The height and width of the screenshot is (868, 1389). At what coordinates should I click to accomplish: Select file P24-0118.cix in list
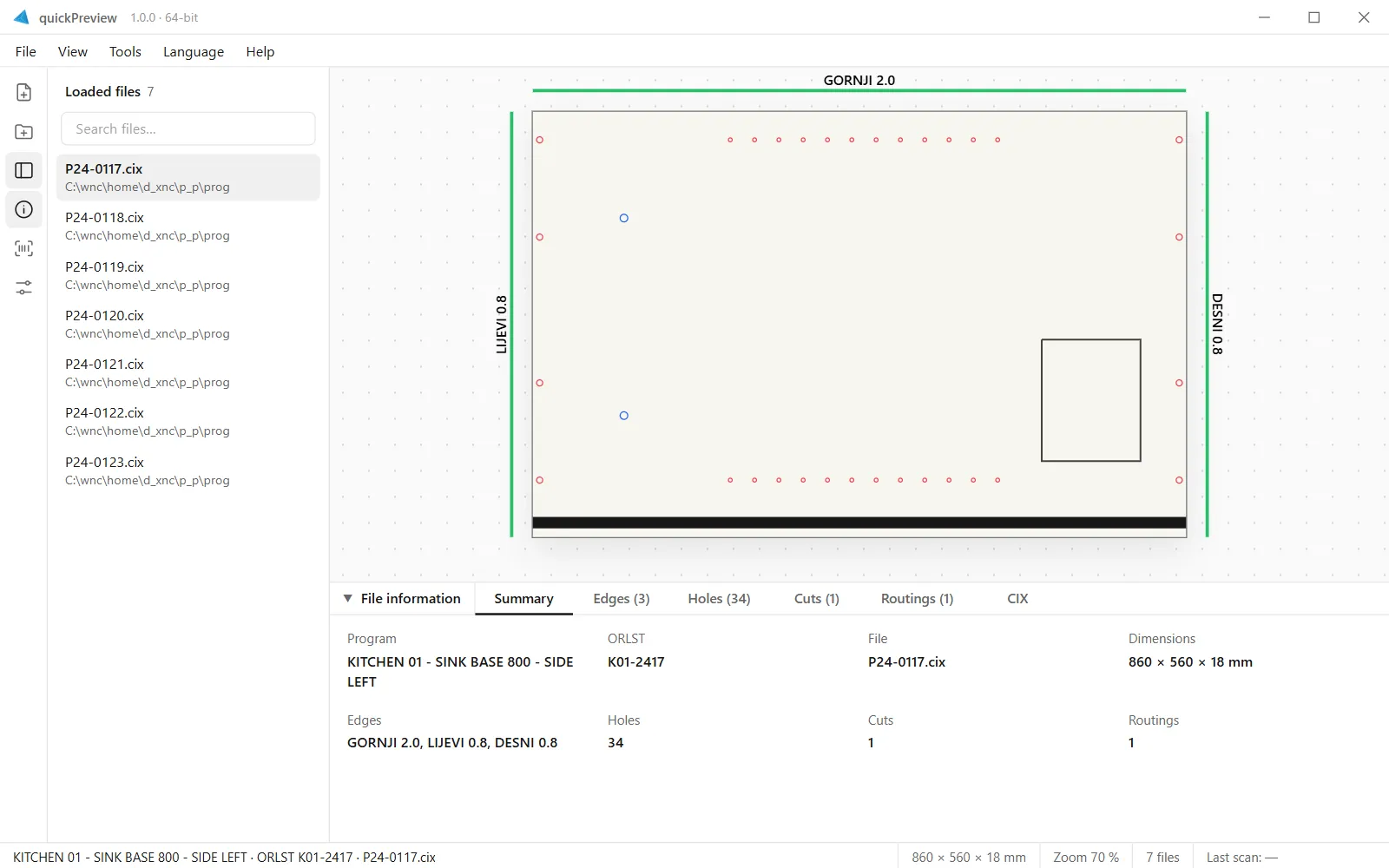tap(188, 226)
